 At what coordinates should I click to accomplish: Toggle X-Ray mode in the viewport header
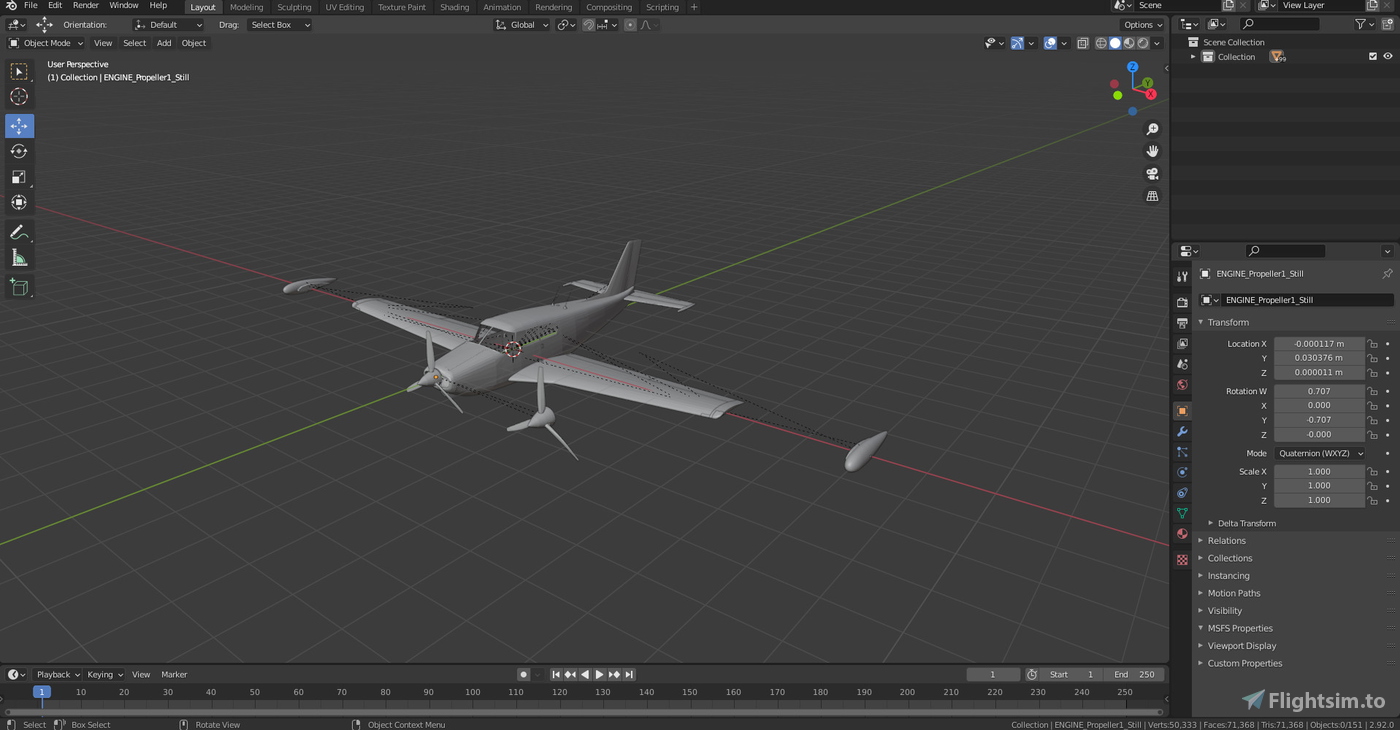click(1082, 43)
